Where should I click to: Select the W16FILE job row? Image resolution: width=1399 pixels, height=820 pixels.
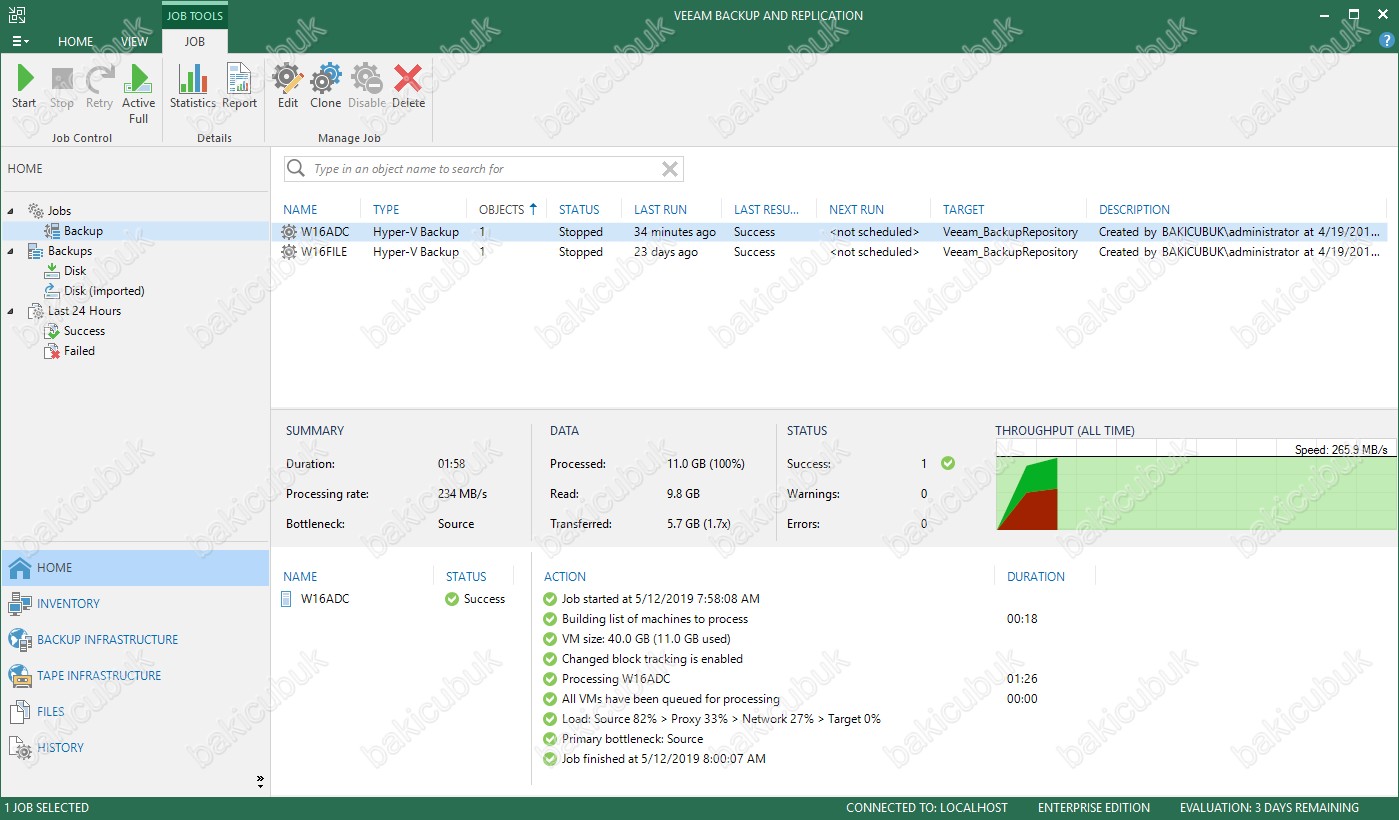pos(828,252)
